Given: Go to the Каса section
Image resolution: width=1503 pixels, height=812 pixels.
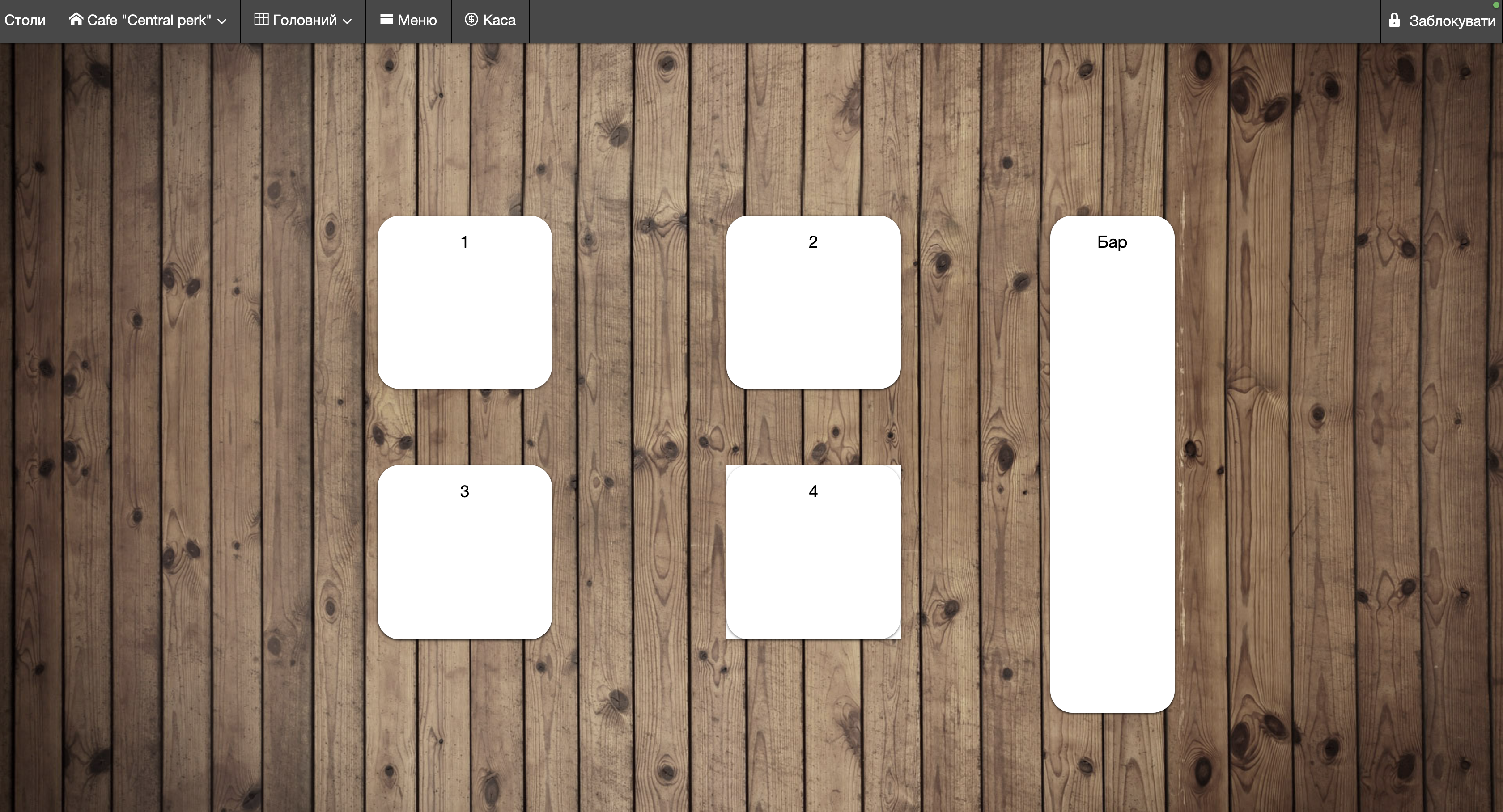Looking at the screenshot, I should 499,21.
